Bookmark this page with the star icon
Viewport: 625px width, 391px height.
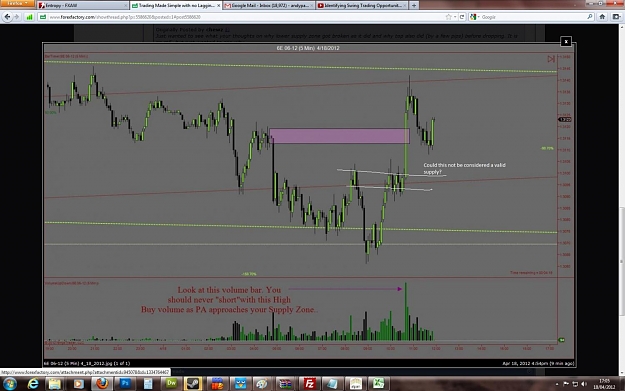coord(448,17)
